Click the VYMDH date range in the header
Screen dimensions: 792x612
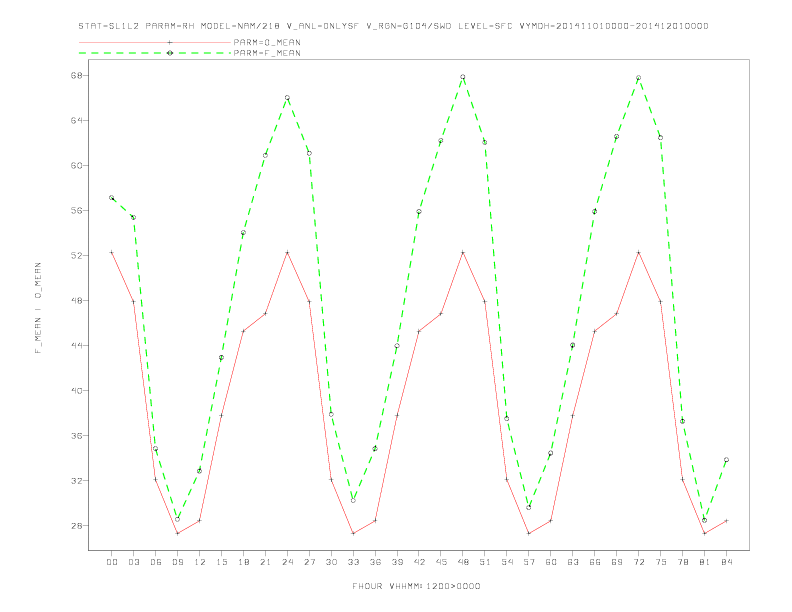click(614, 26)
